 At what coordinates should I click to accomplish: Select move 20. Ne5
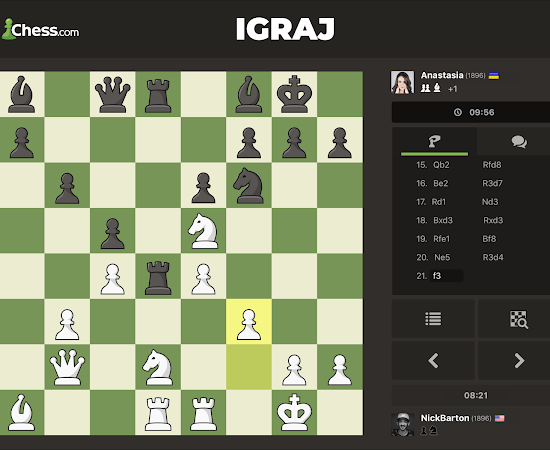coord(442,258)
